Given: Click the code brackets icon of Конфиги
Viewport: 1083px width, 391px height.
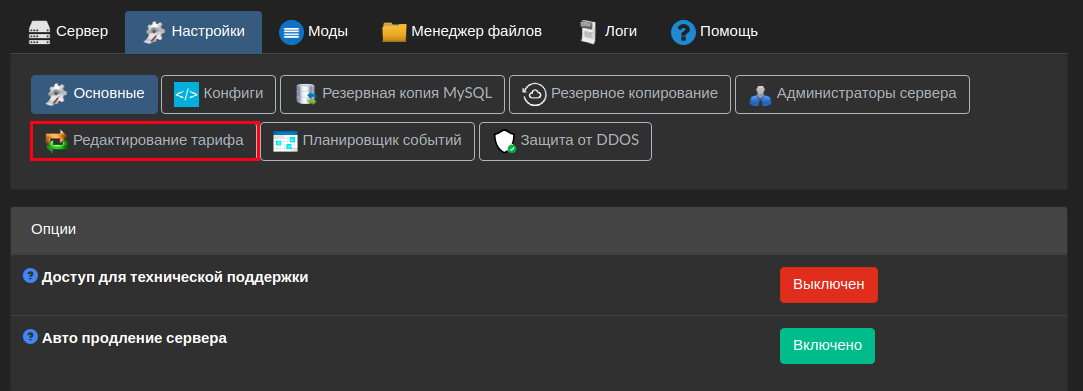Looking at the screenshot, I should coord(186,95).
